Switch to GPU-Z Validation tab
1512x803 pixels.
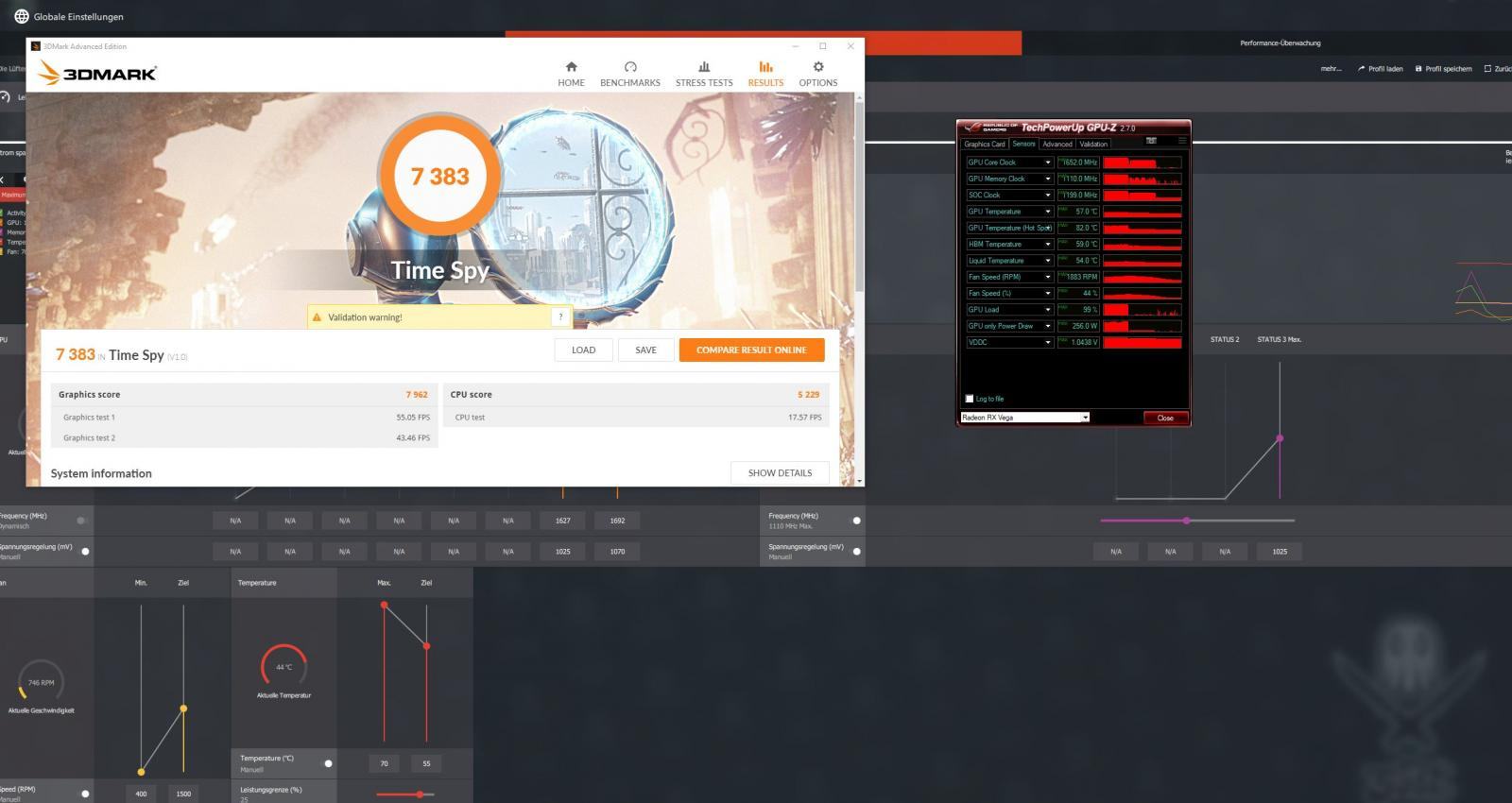tap(1093, 144)
